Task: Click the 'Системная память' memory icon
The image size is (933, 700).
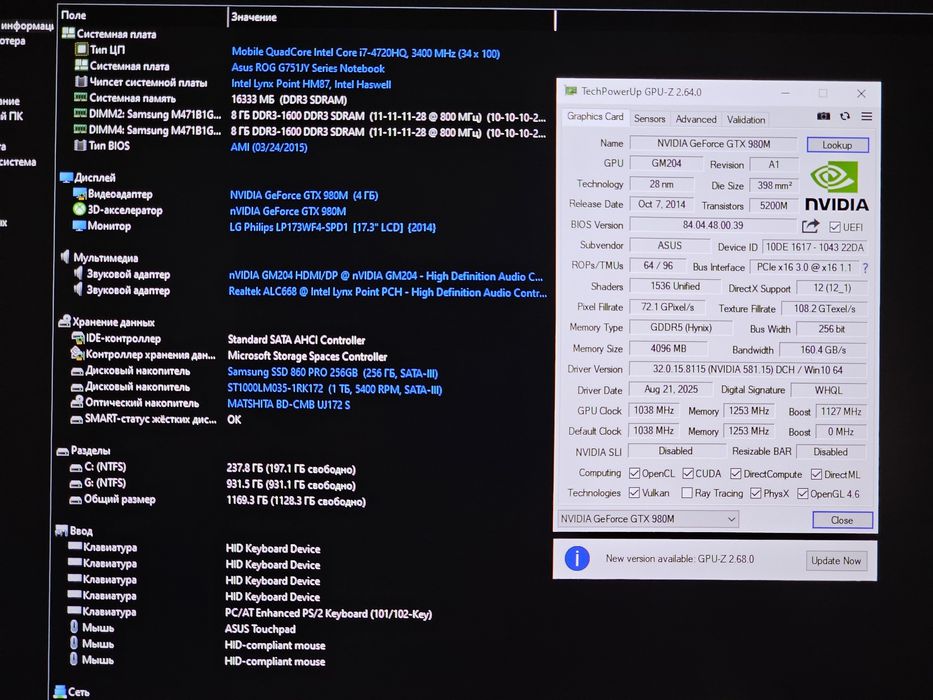Action: coord(80,97)
